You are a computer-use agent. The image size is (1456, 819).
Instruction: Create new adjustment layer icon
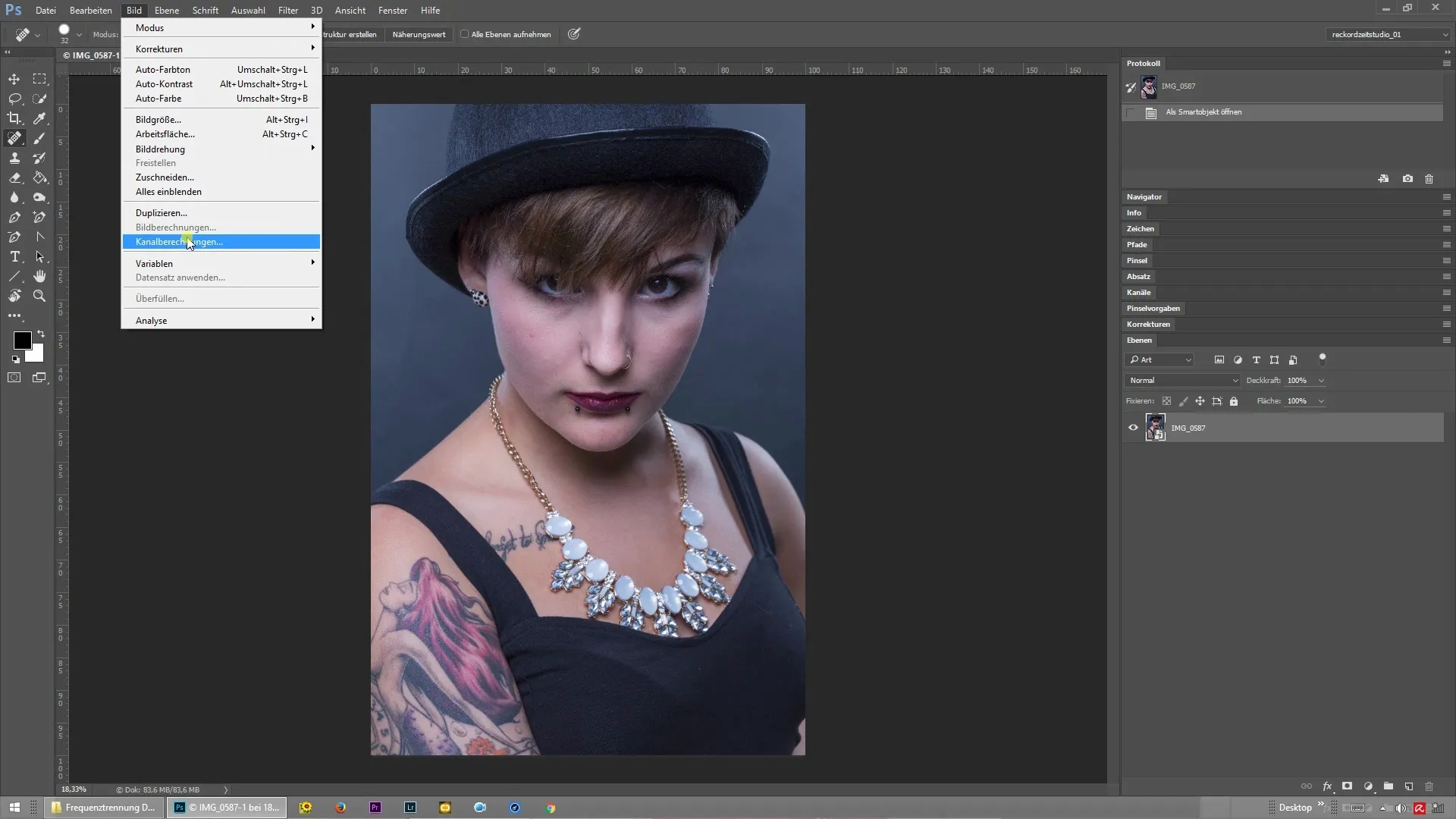pos(1368,786)
